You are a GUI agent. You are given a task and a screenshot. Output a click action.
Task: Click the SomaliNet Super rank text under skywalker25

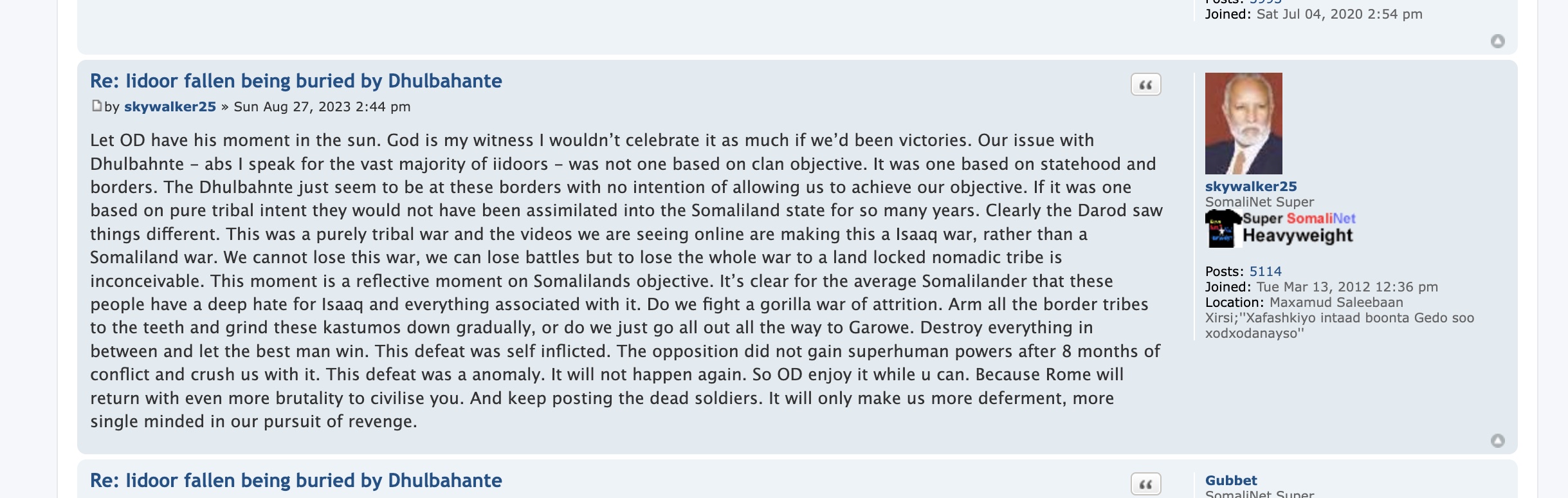pyautogui.click(x=1259, y=202)
